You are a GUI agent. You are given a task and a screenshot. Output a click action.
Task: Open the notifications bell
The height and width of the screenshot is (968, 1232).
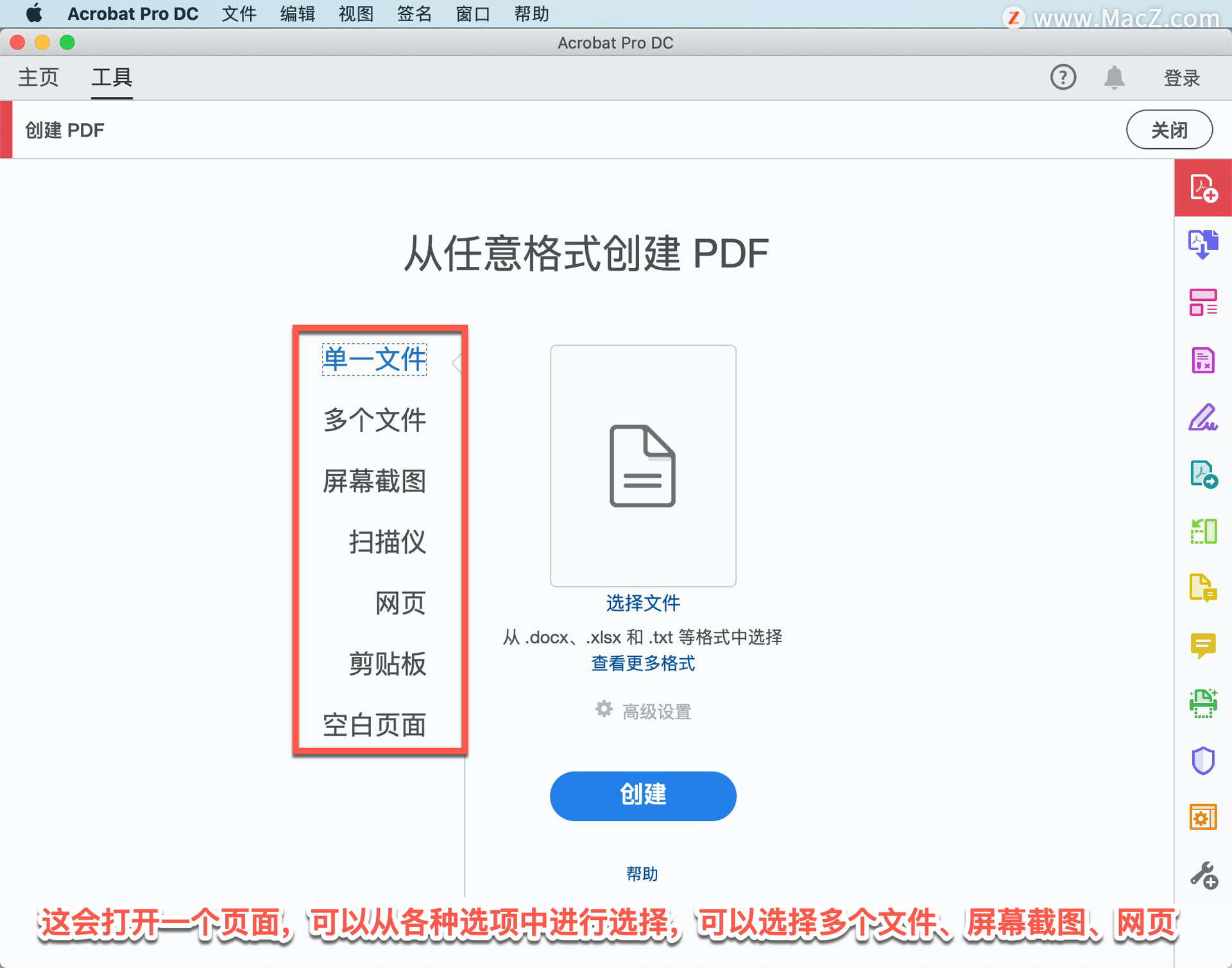1114,78
